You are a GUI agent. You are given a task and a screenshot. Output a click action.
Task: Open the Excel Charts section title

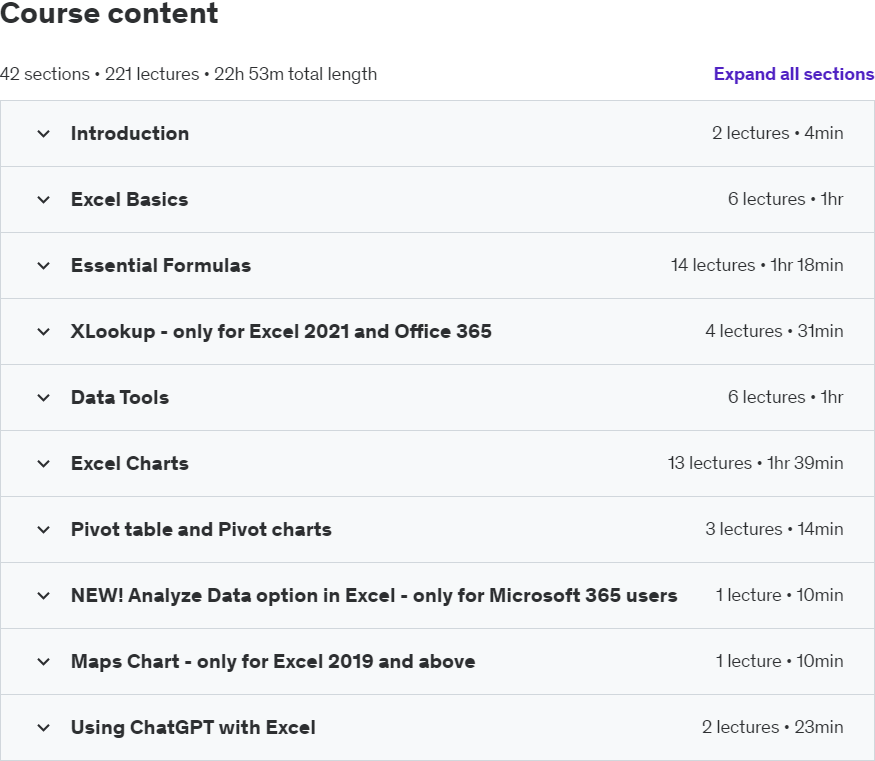(x=129, y=463)
